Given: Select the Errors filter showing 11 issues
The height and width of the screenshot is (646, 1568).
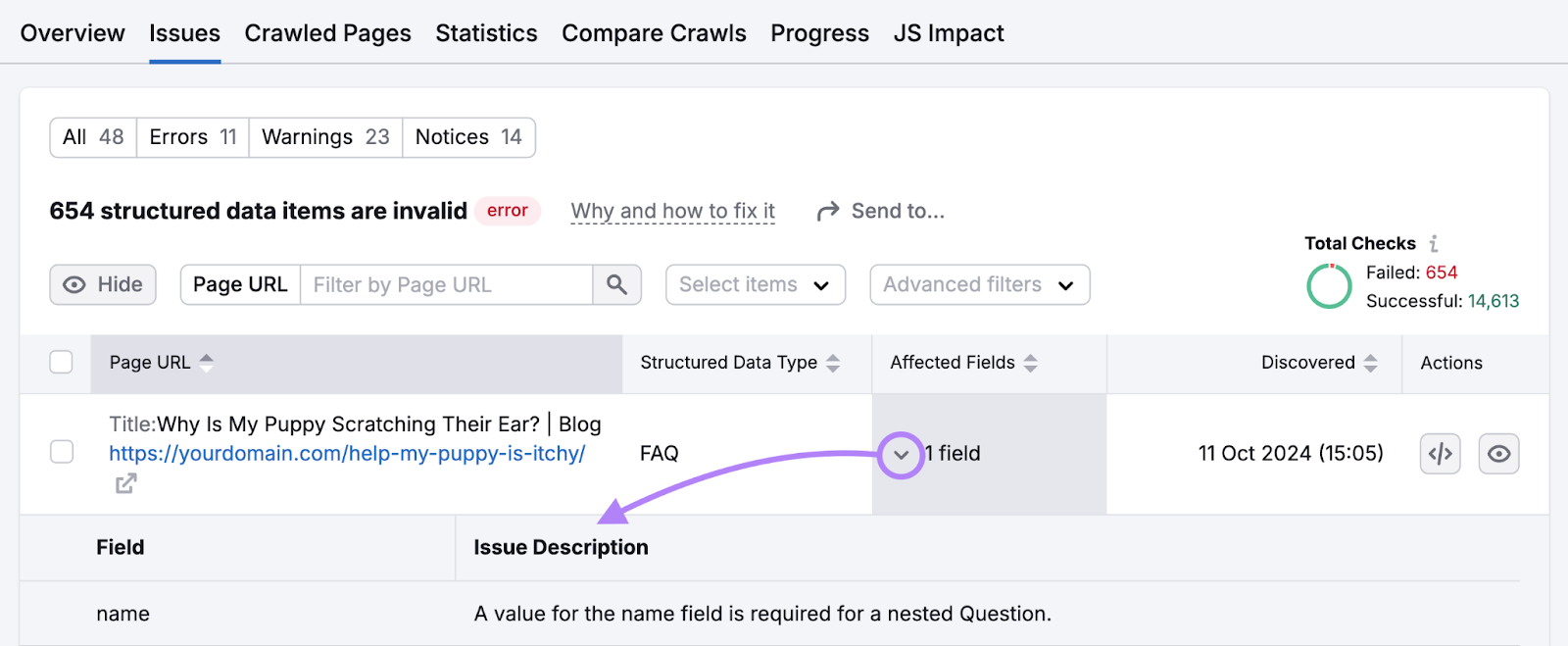Looking at the screenshot, I should pos(191,137).
